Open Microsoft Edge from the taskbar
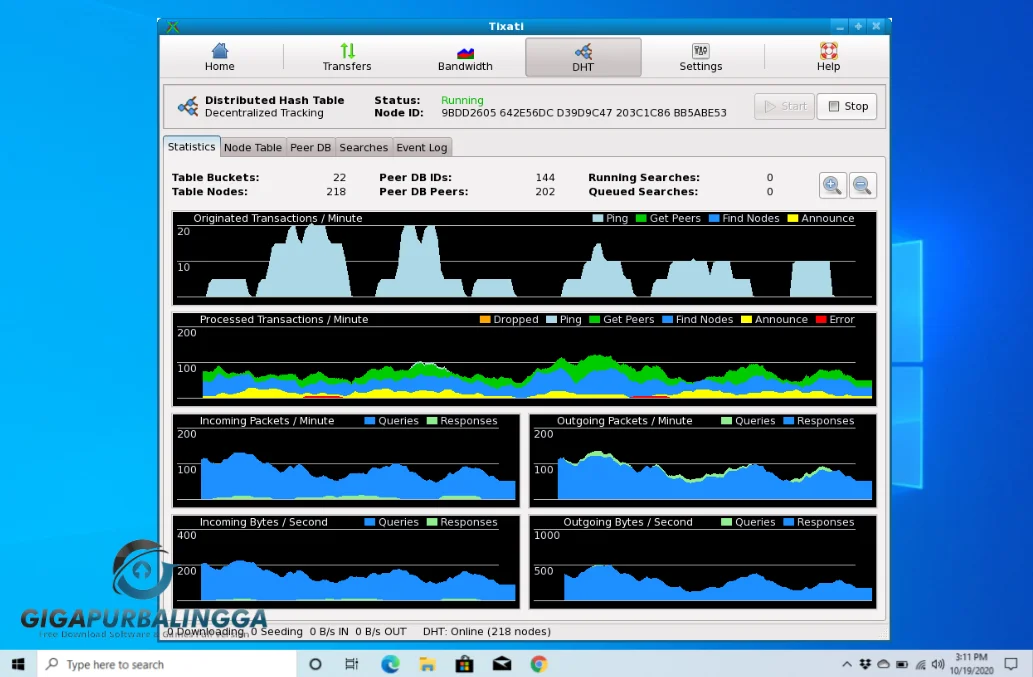The height and width of the screenshot is (677, 1033). 390,663
